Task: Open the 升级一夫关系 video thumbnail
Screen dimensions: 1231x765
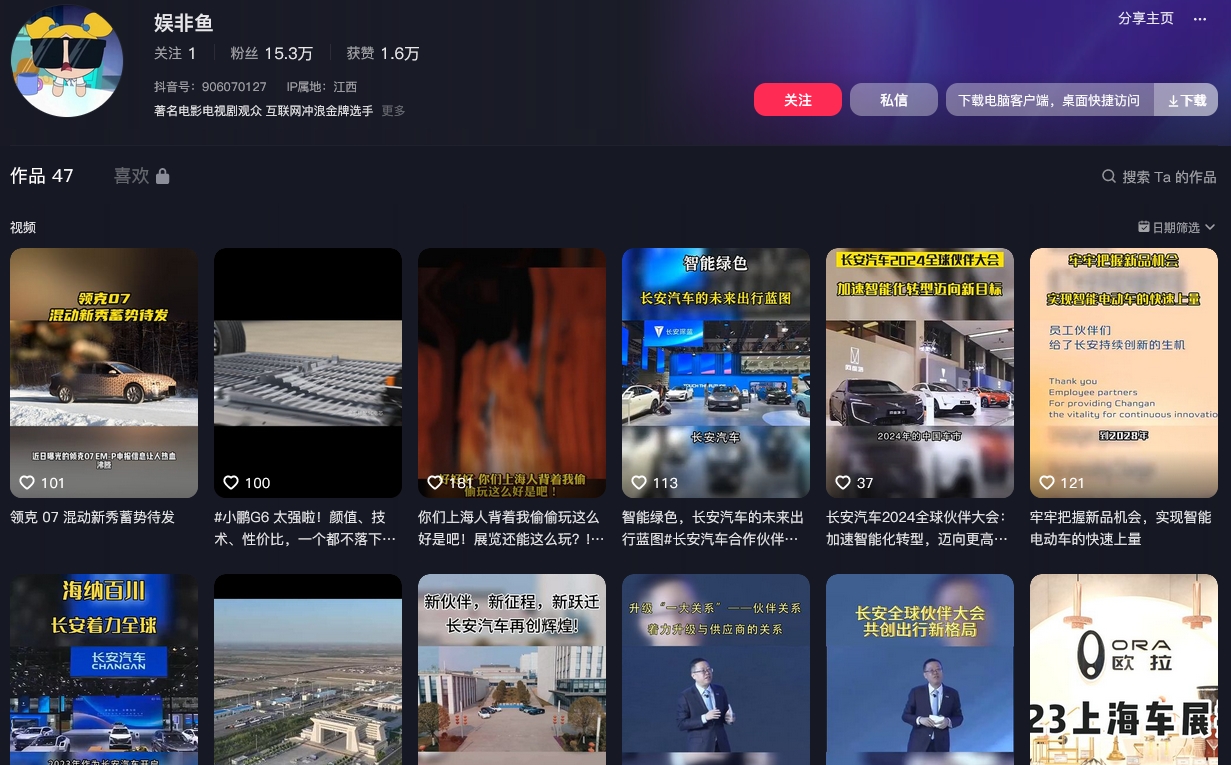Action: (716, 669)
